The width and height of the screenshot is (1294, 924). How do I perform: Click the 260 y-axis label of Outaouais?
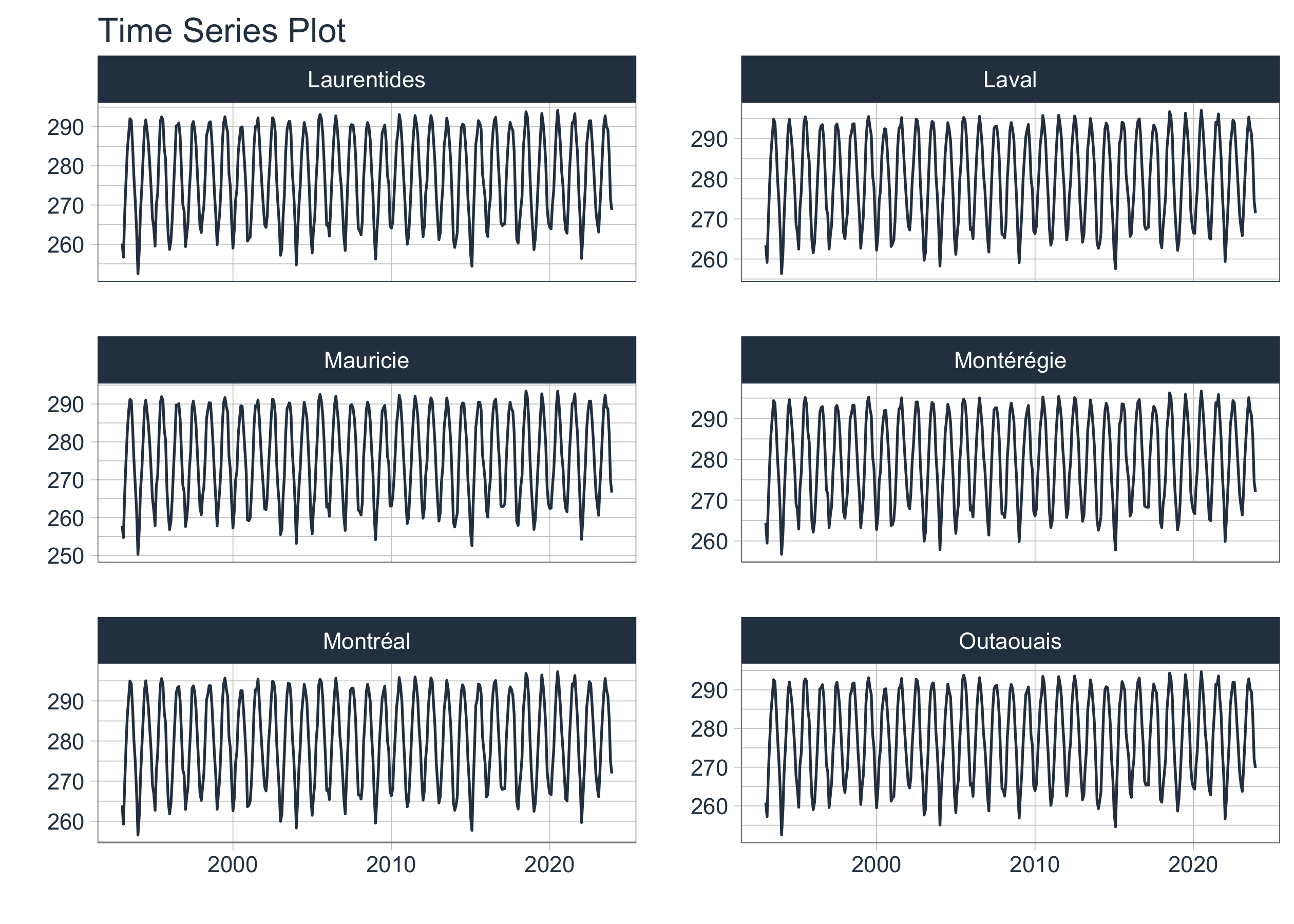pyautogui.click(x=709, y=806)
